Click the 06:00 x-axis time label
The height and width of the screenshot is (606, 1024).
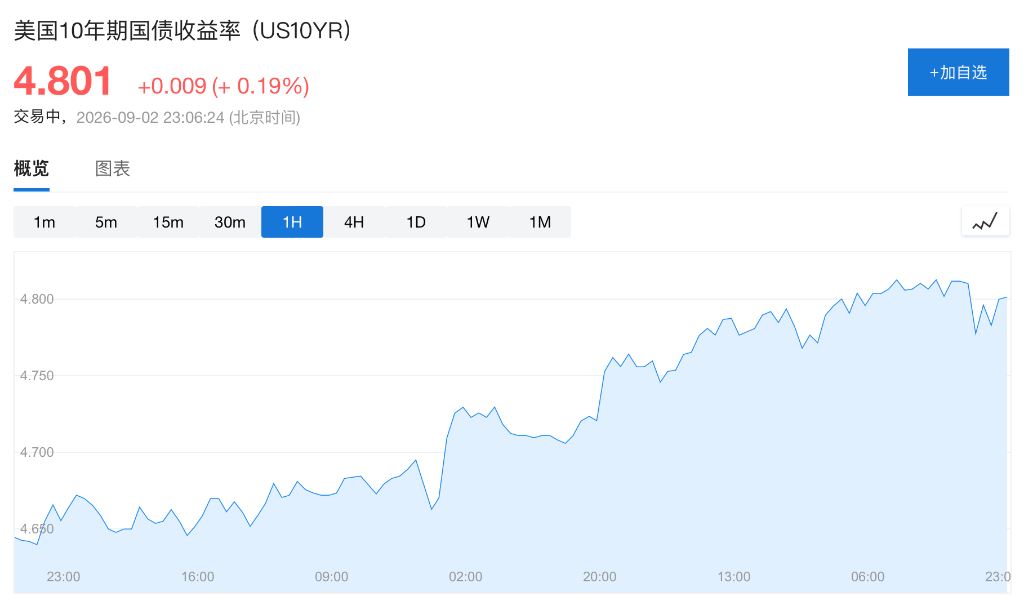point(868,577)
